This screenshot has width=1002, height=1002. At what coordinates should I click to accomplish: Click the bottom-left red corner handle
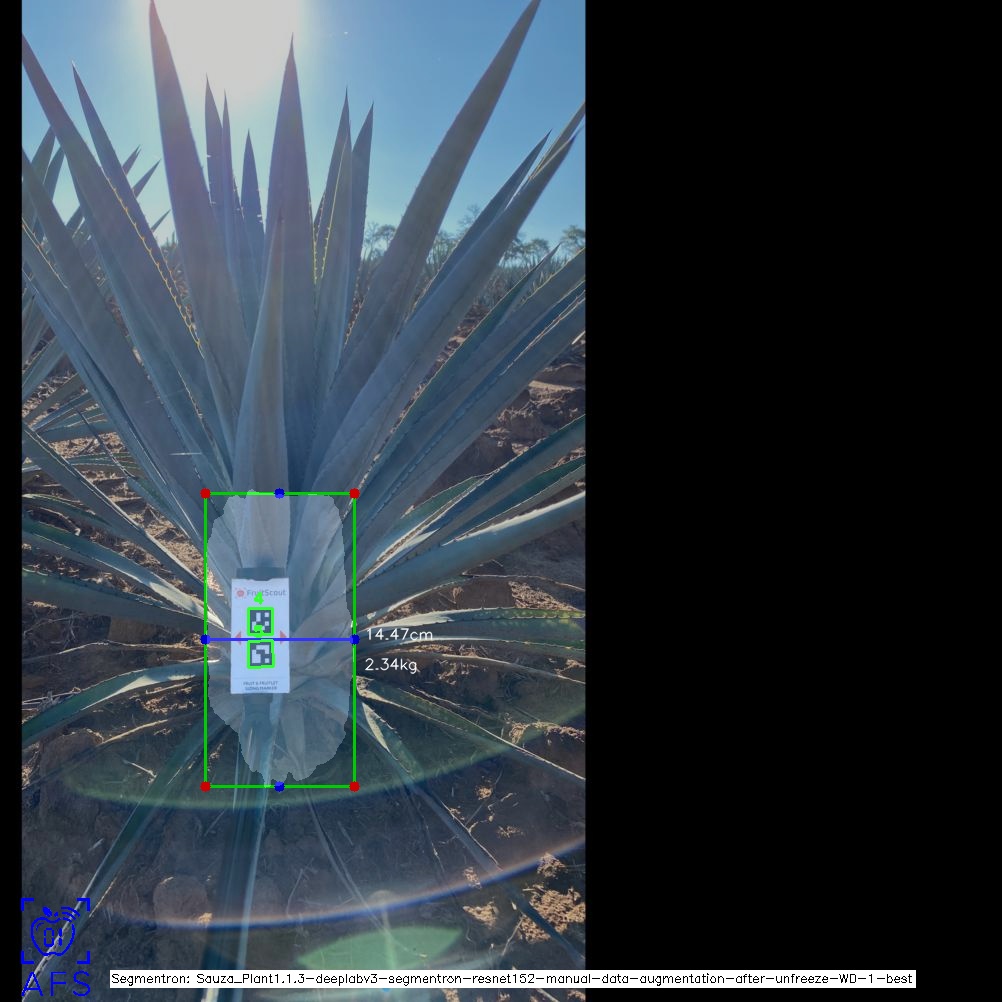pyautogui.click(x=206, y=787)
